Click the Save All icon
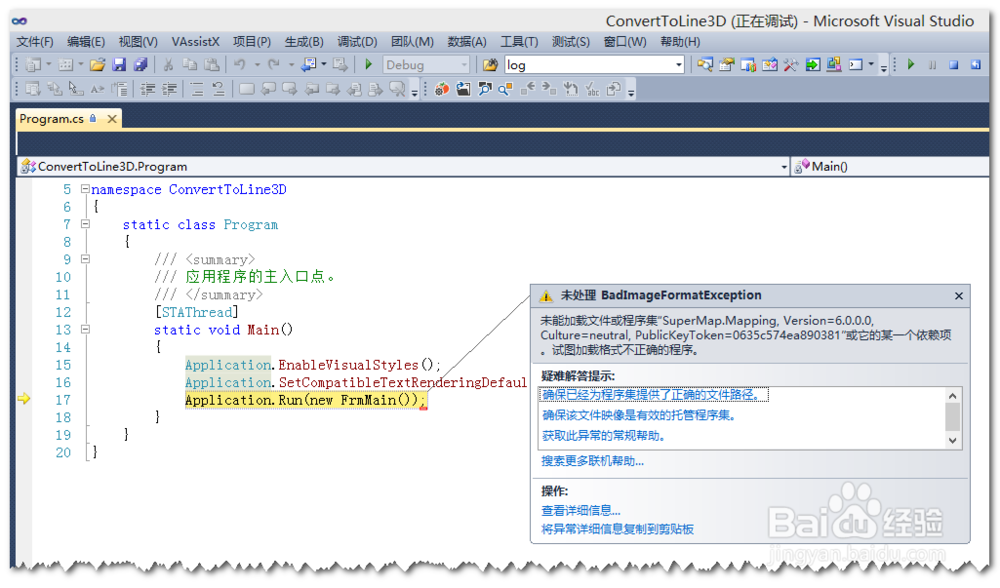Screen dimensions: 1000x588 (x=140, y=64)
